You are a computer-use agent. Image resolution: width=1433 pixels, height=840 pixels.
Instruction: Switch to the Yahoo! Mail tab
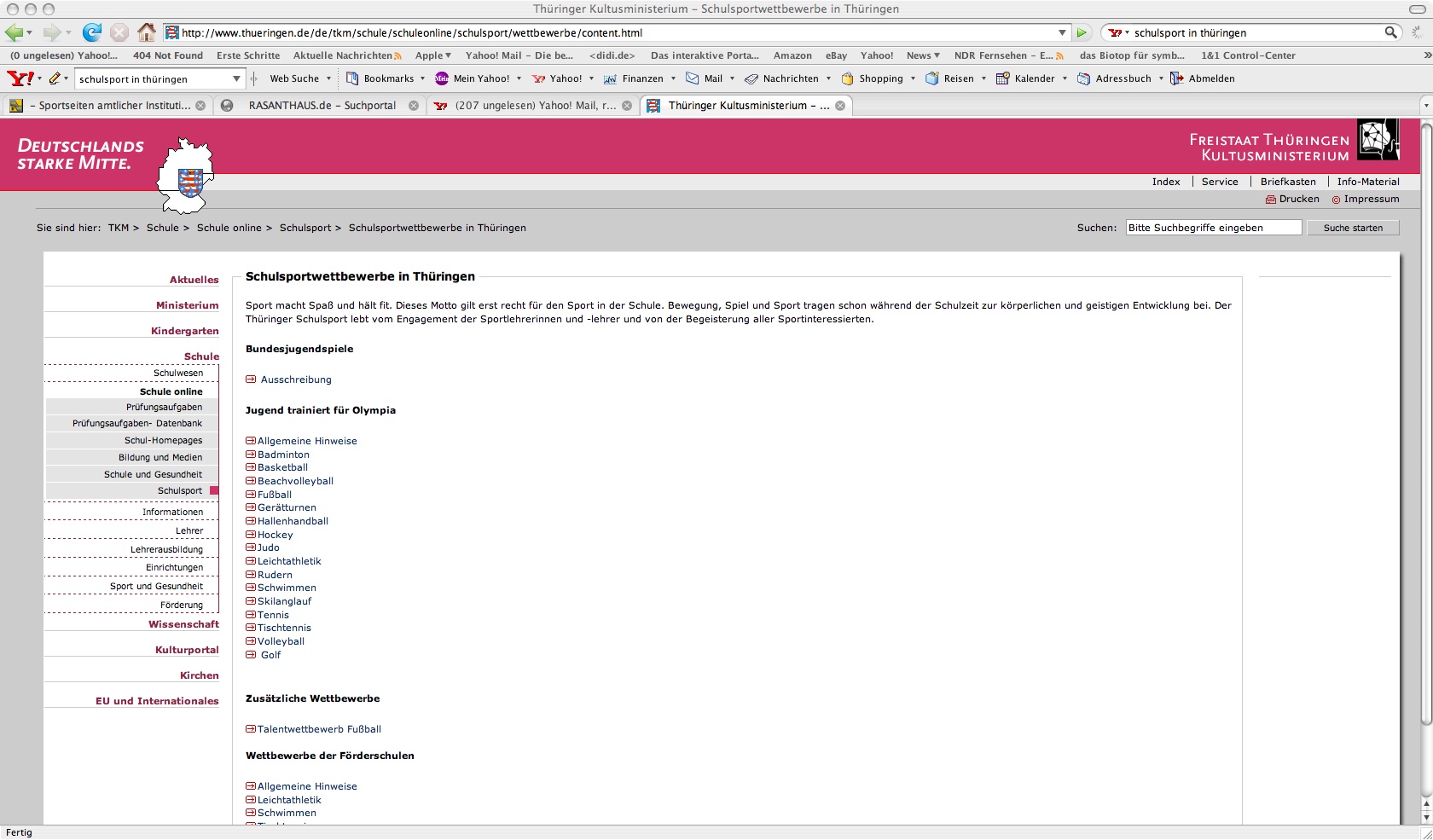tap(535, 106)
